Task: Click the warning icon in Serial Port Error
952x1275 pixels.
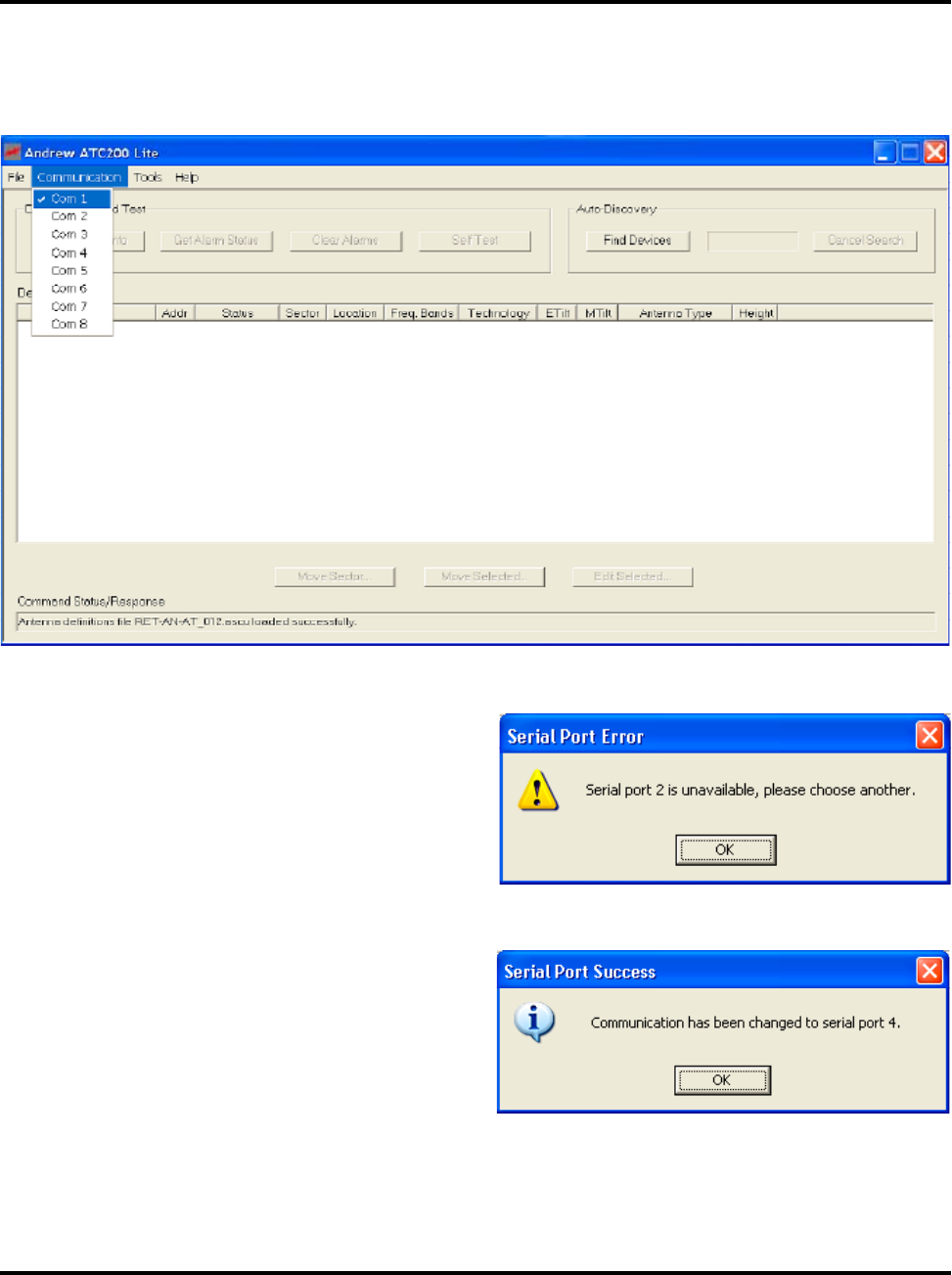Action: [538, 791]
